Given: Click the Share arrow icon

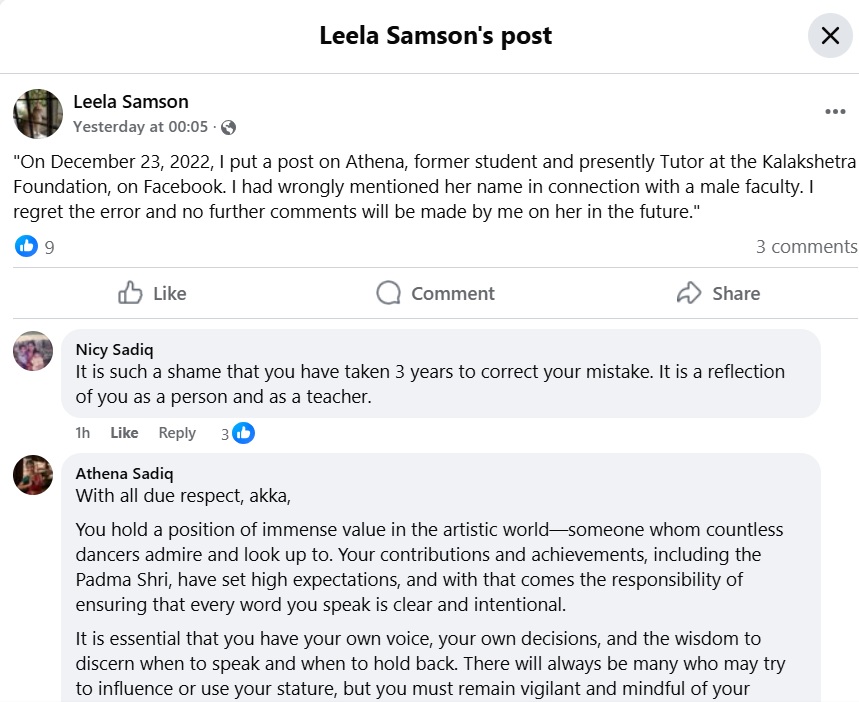Looking at the screenshot, I should click(689, 293).
